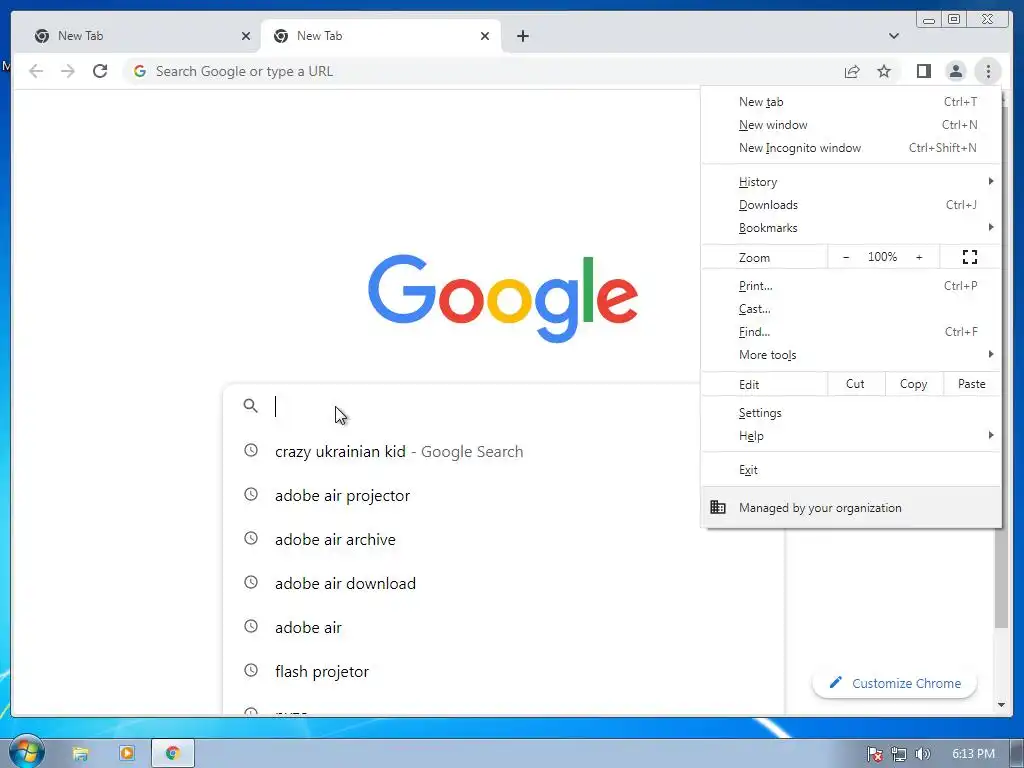
Task: Click the clock icon beside adobe air archive
Action: tap(251, 538)
